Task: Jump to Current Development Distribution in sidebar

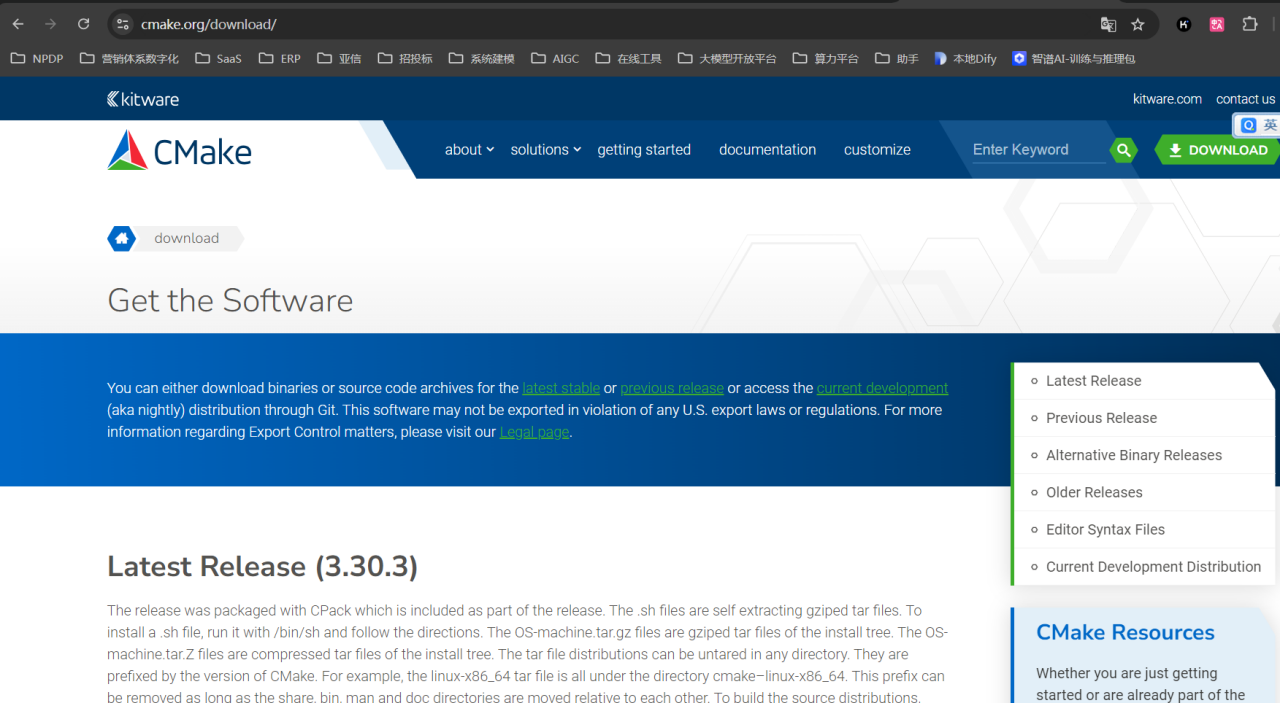Action: [x=1153, y=566]
